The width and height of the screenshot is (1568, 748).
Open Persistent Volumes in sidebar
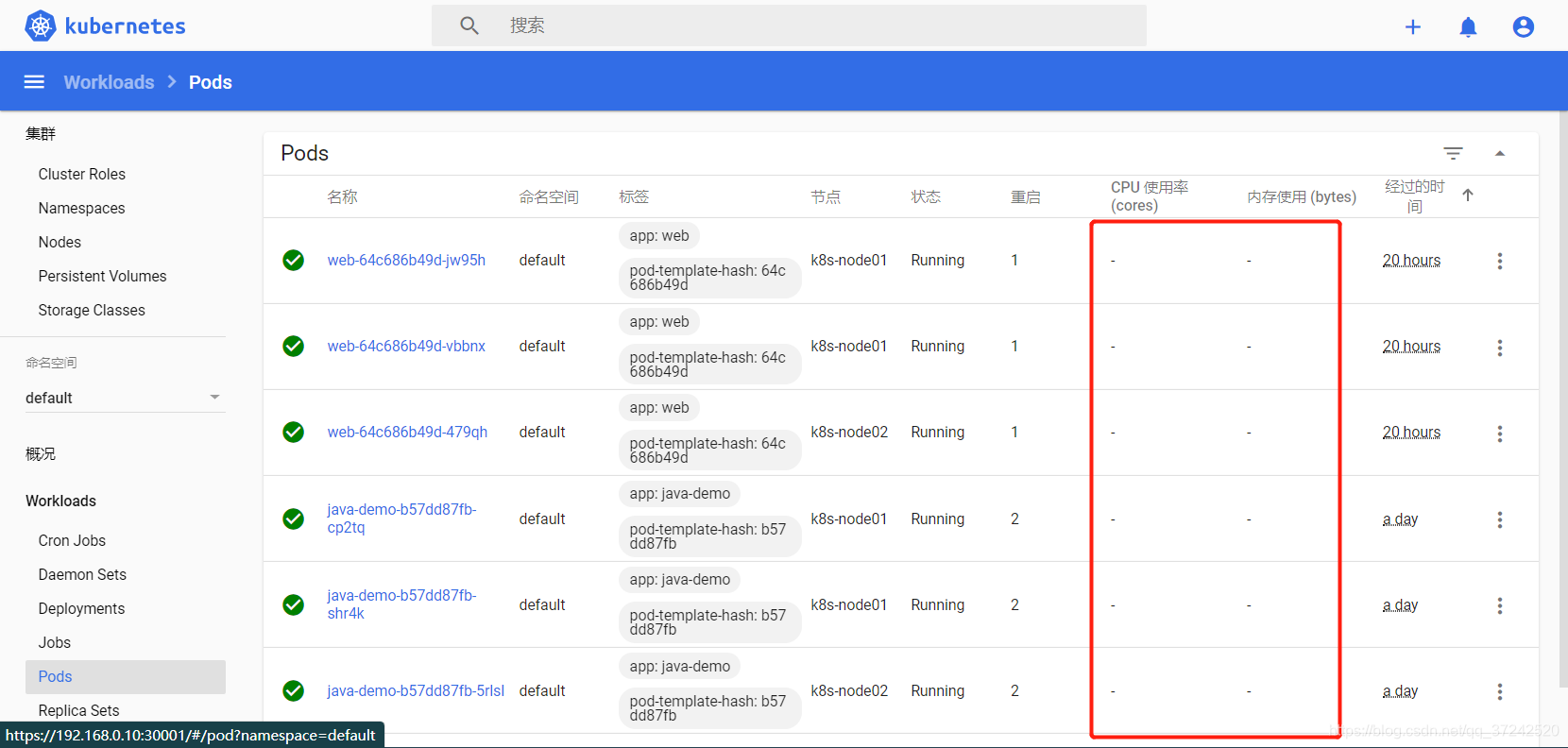pyautogui.click(x=102, y=276)
